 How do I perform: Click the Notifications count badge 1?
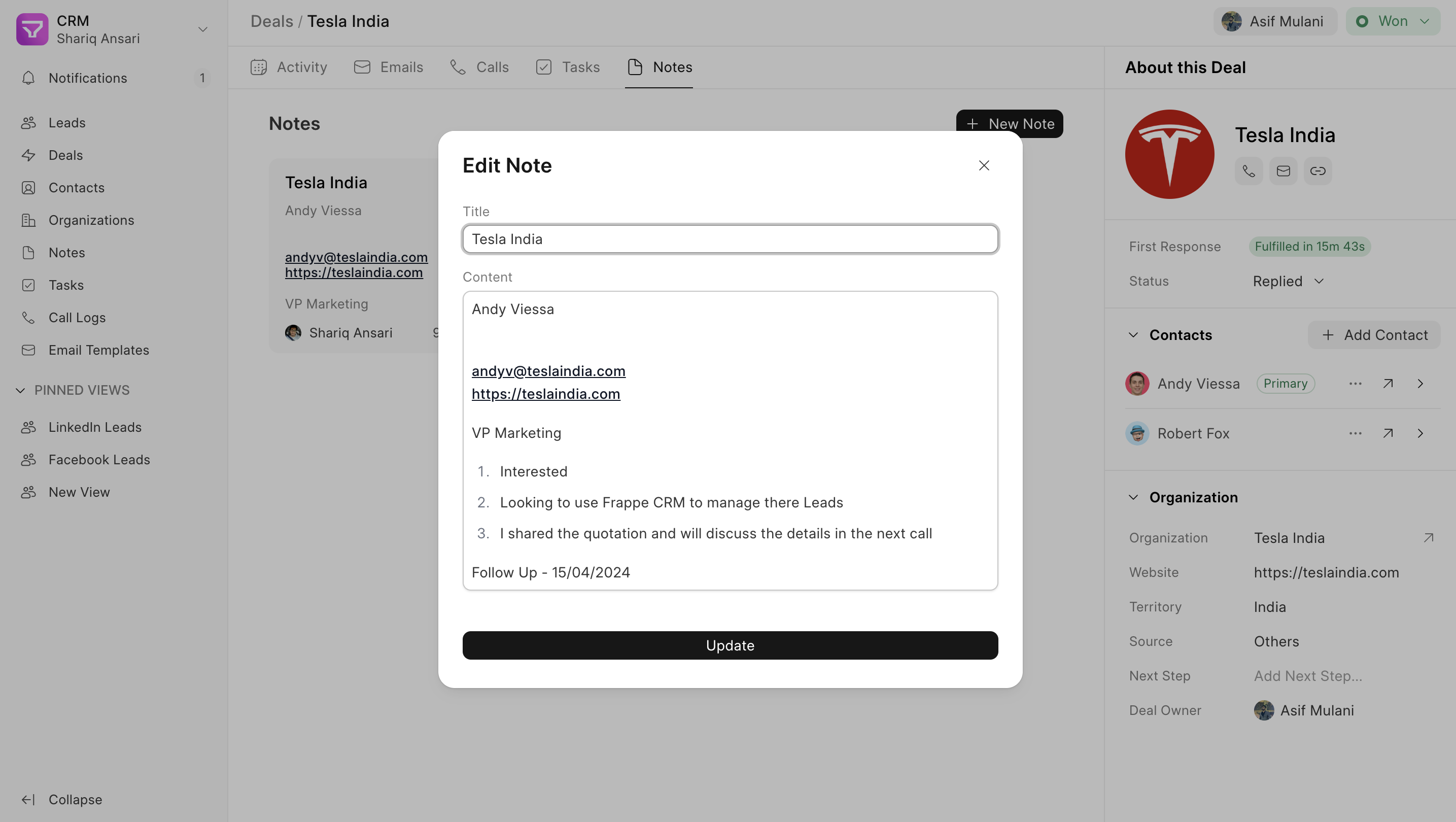pos(202,78)
